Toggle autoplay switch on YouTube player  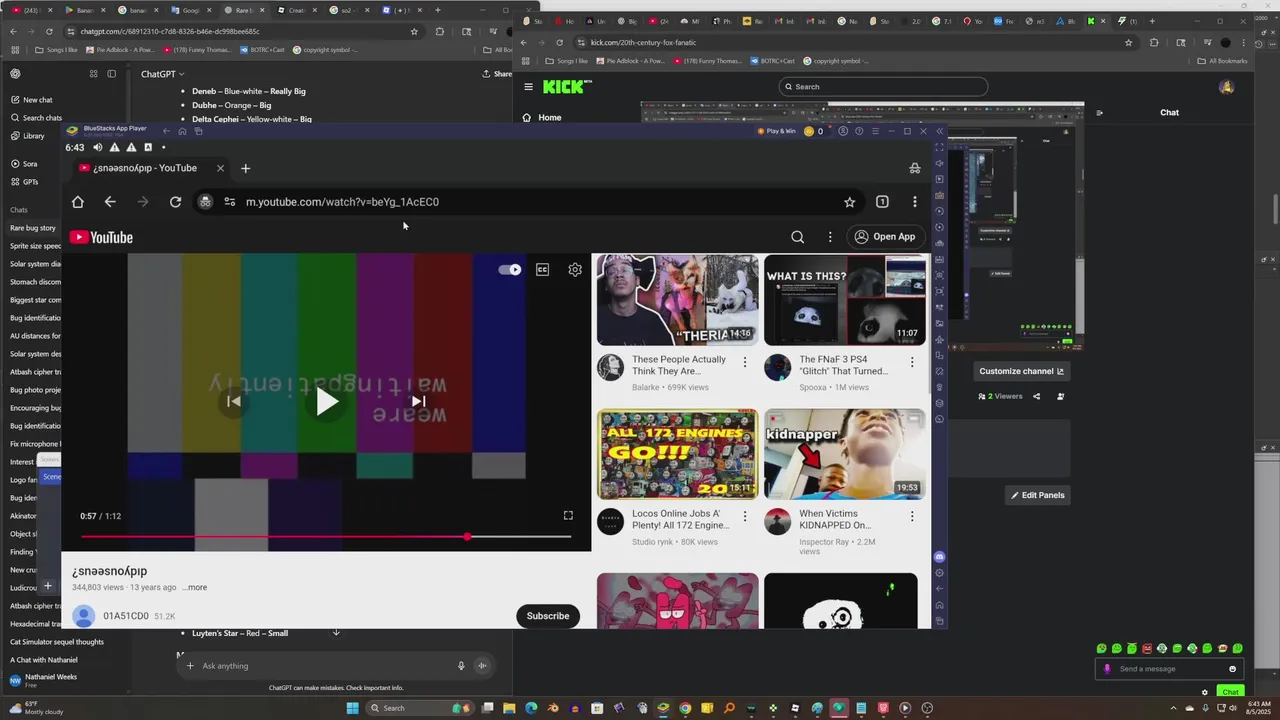(510, 269)
